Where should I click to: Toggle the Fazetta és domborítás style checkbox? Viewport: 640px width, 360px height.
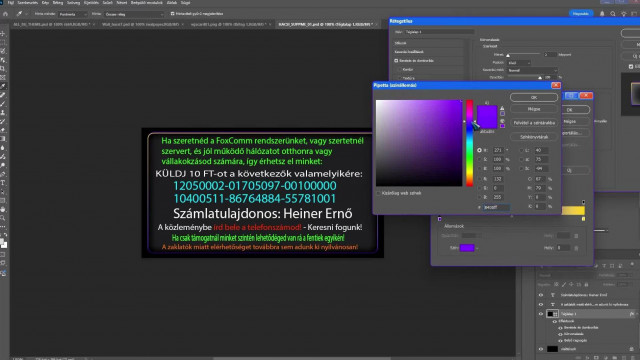(x=396, y=60)
